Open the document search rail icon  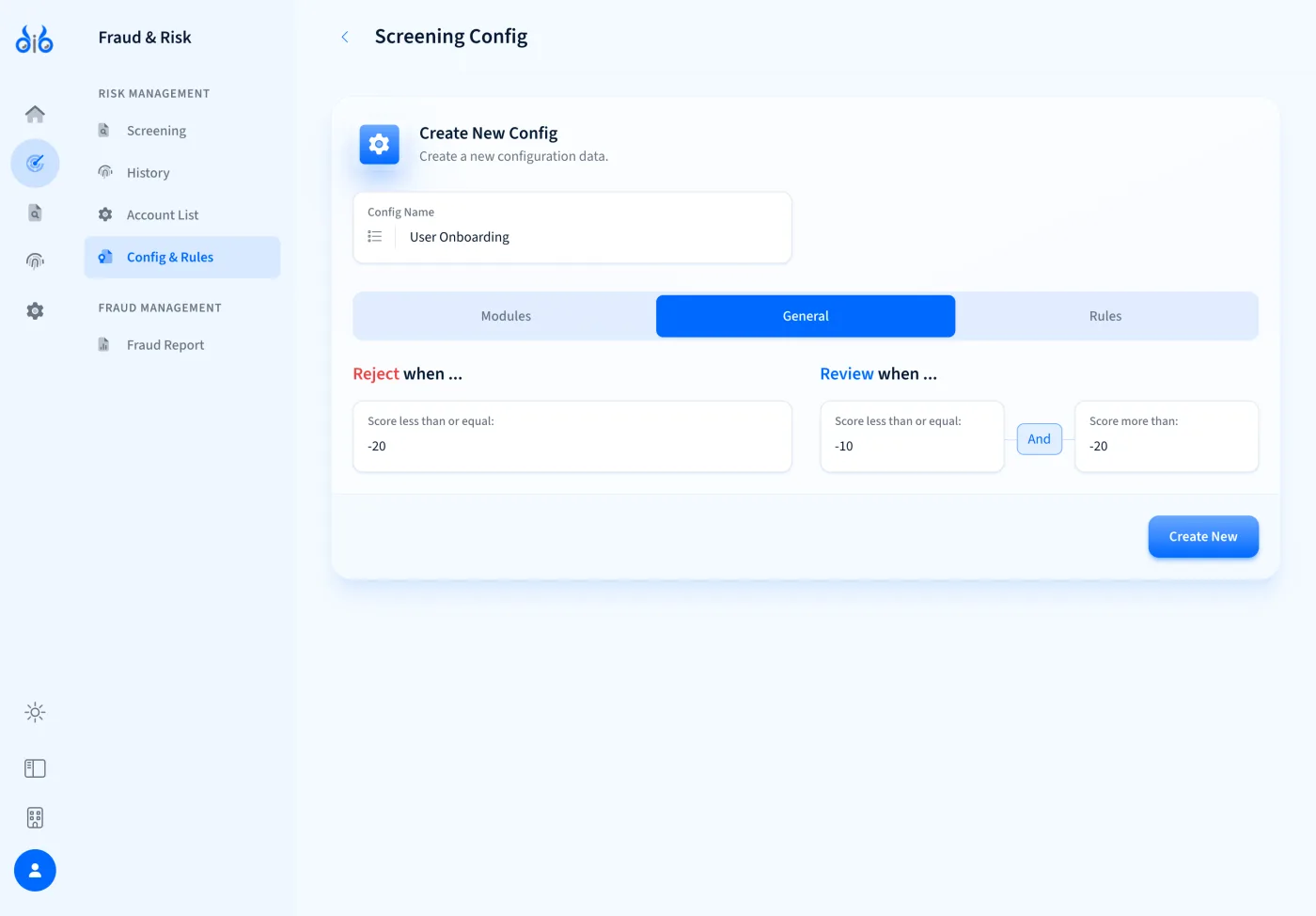[35, 213]
